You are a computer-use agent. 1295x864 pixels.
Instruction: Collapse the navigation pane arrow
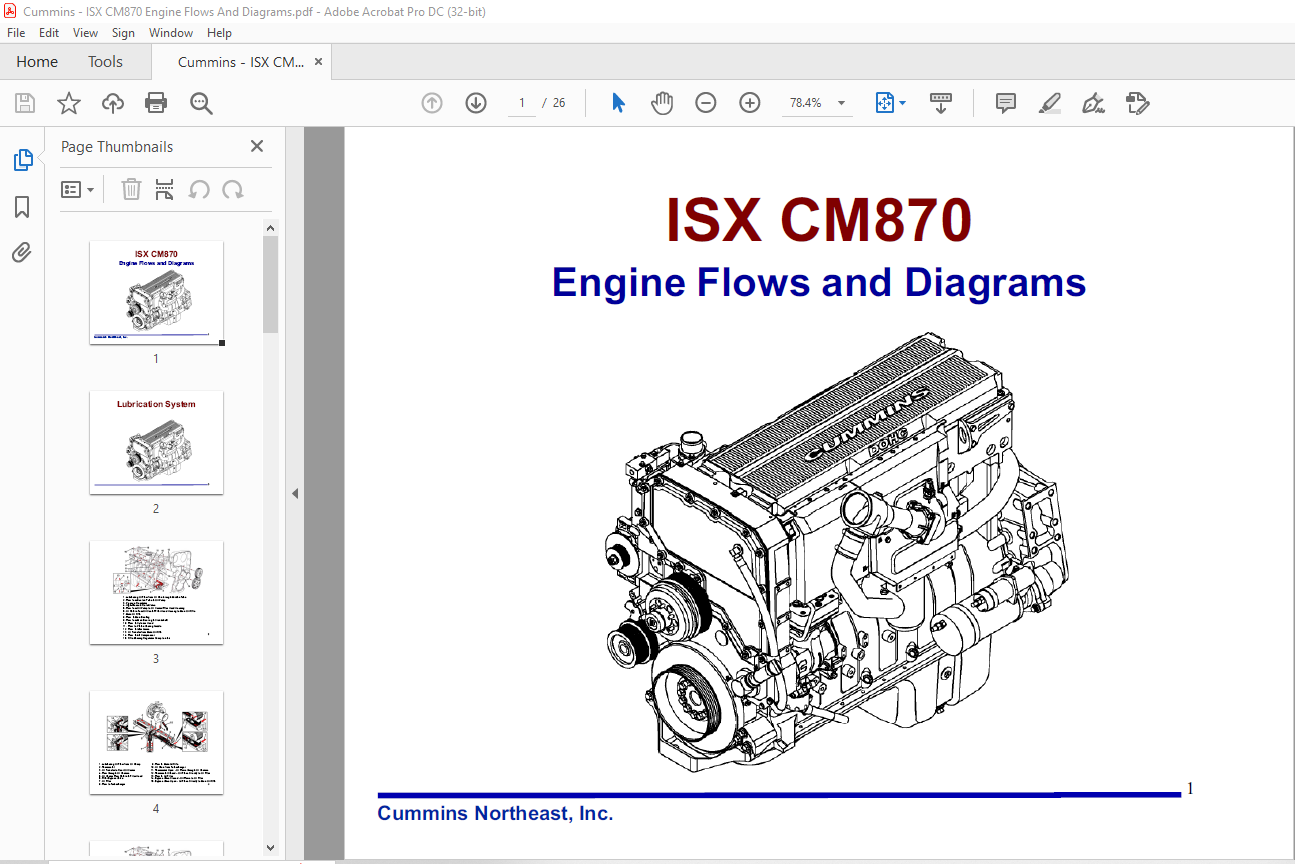[295, 493]
